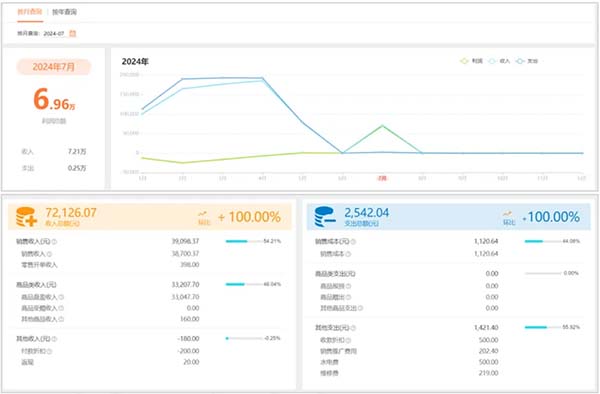Click the 0.00% expense progress bar

(543, 274)
